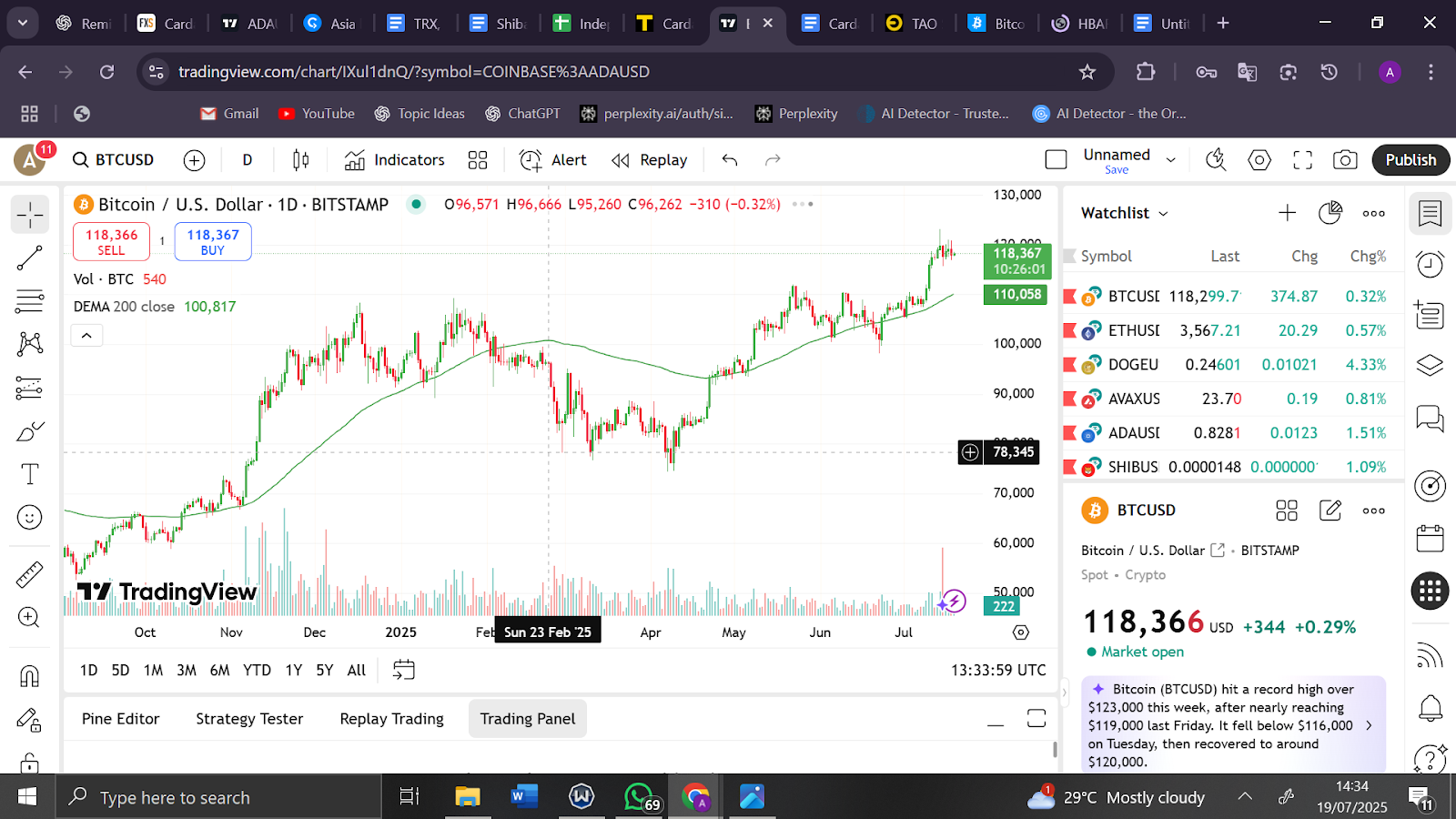
Task: Add a note for BTCUSD
Action: pyautogui.click(x=1330, y=511)
